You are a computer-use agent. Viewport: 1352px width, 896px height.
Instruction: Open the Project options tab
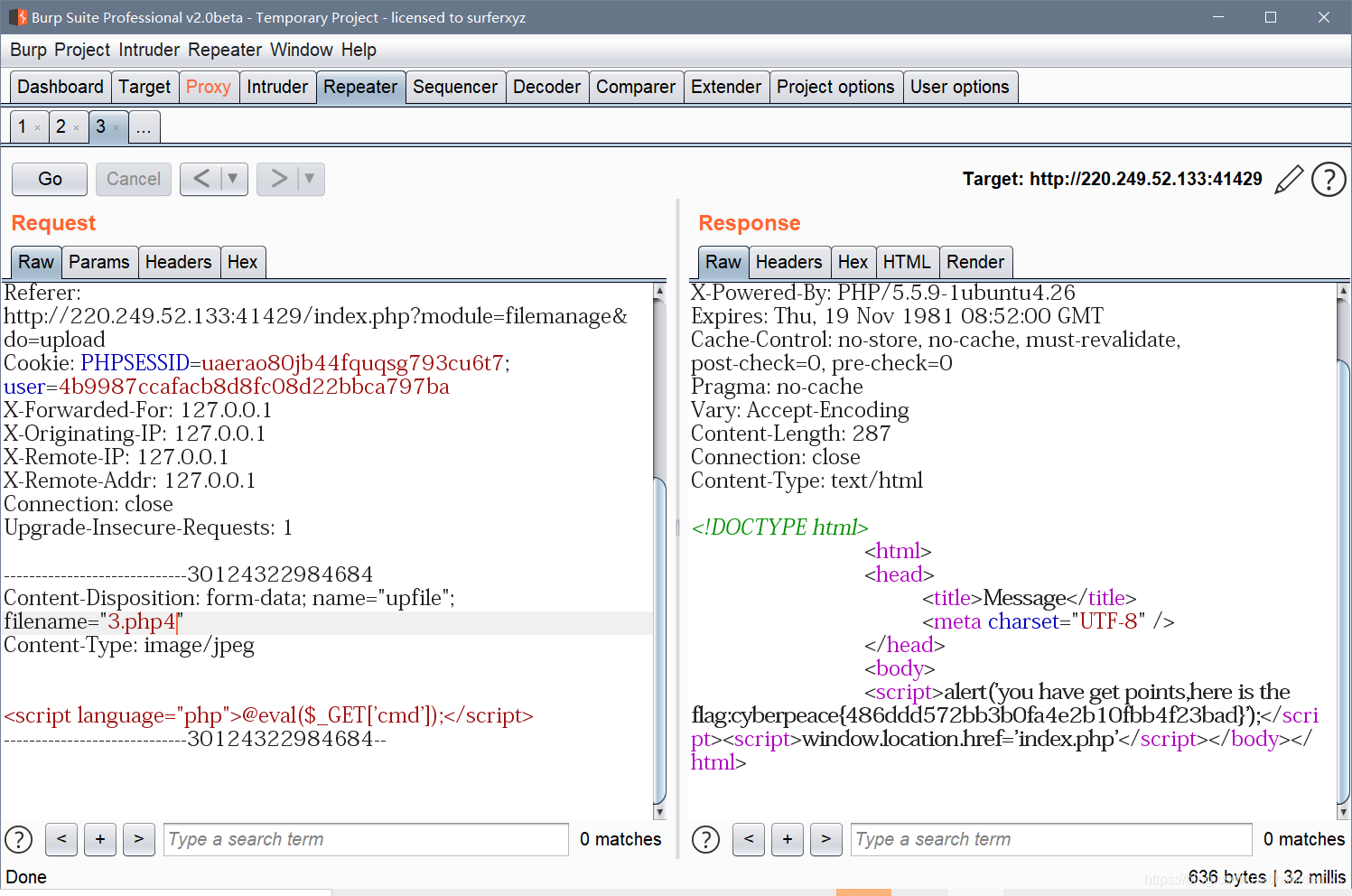pyautogui.click(x=835, y=87)
